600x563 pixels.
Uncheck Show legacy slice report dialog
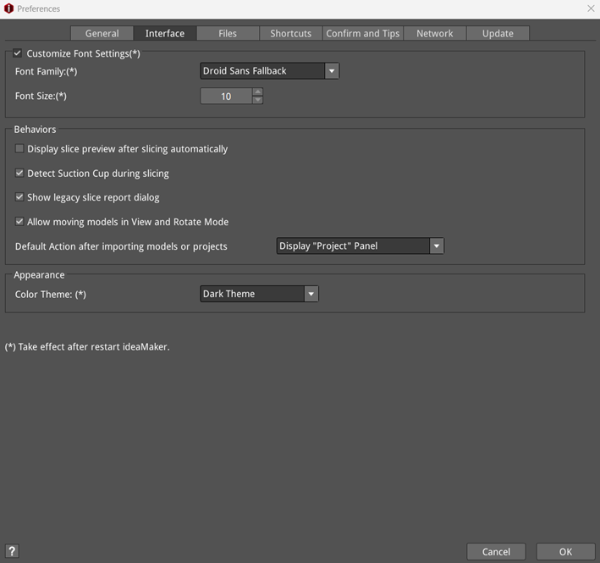tap(20, 198)
